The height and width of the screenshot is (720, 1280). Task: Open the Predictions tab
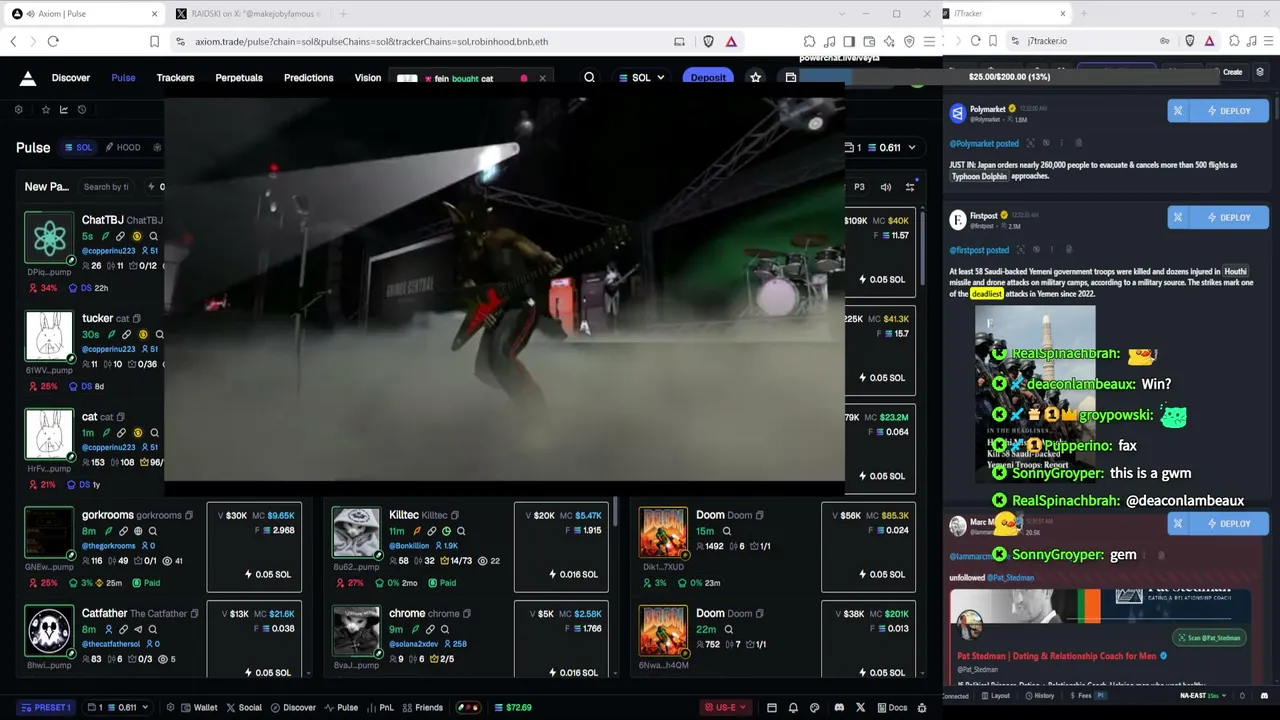click(x=309, y=78)
